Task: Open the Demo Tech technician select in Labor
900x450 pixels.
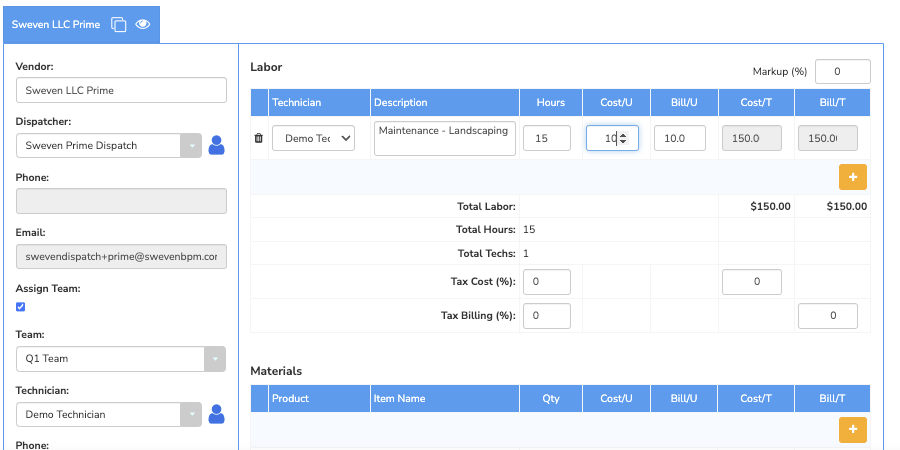Action: click(x=313, y=138)
